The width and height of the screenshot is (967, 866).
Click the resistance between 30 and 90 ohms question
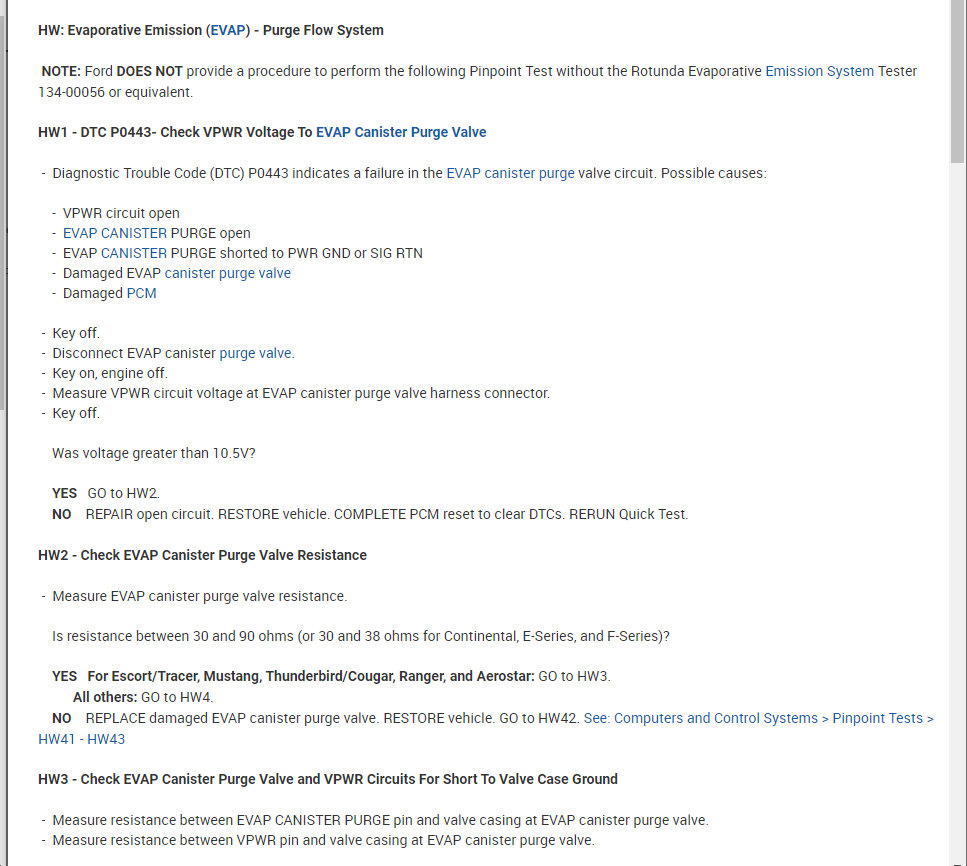pyautogui.click(x=361, y=636)
